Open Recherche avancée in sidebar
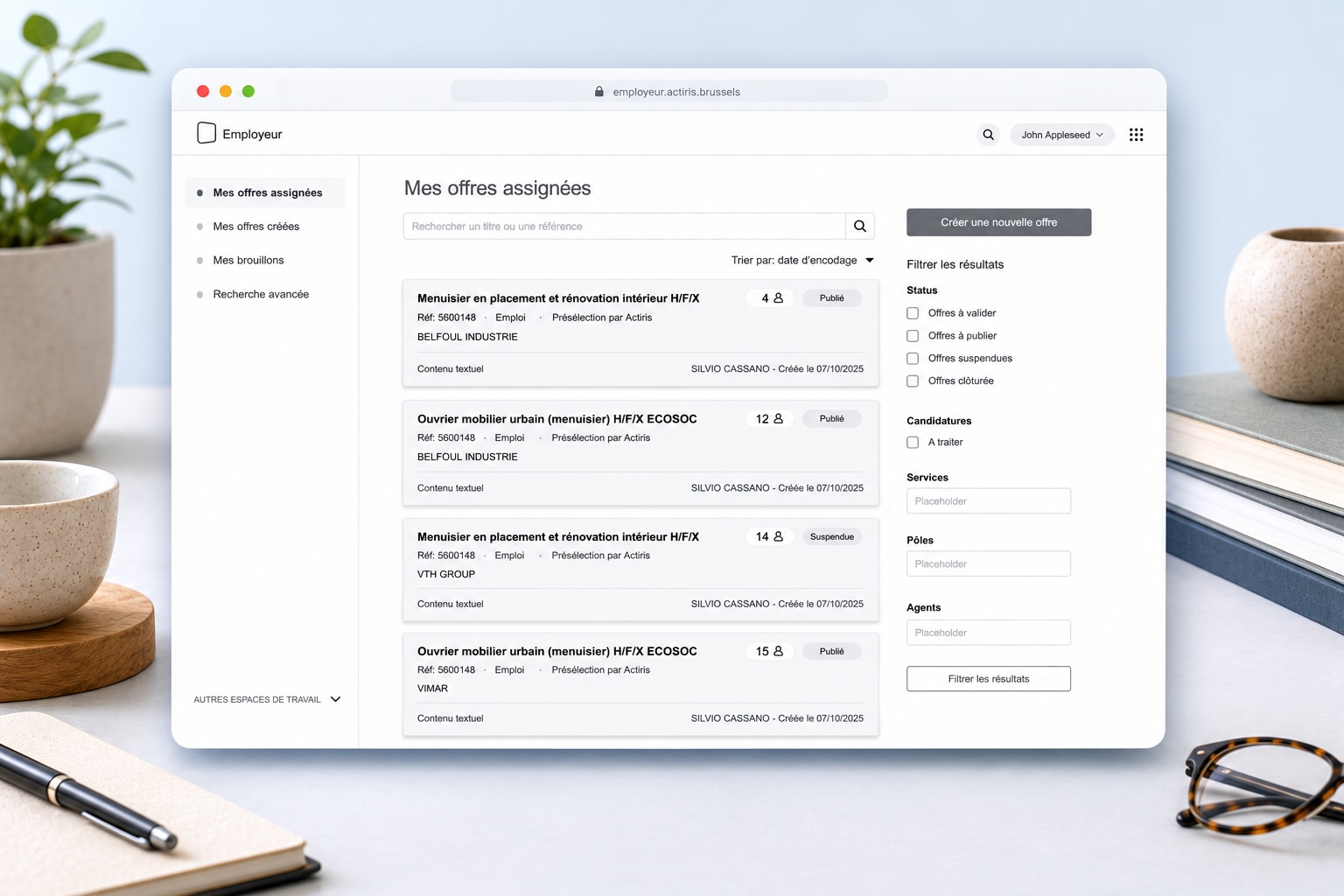 point(261,295)
